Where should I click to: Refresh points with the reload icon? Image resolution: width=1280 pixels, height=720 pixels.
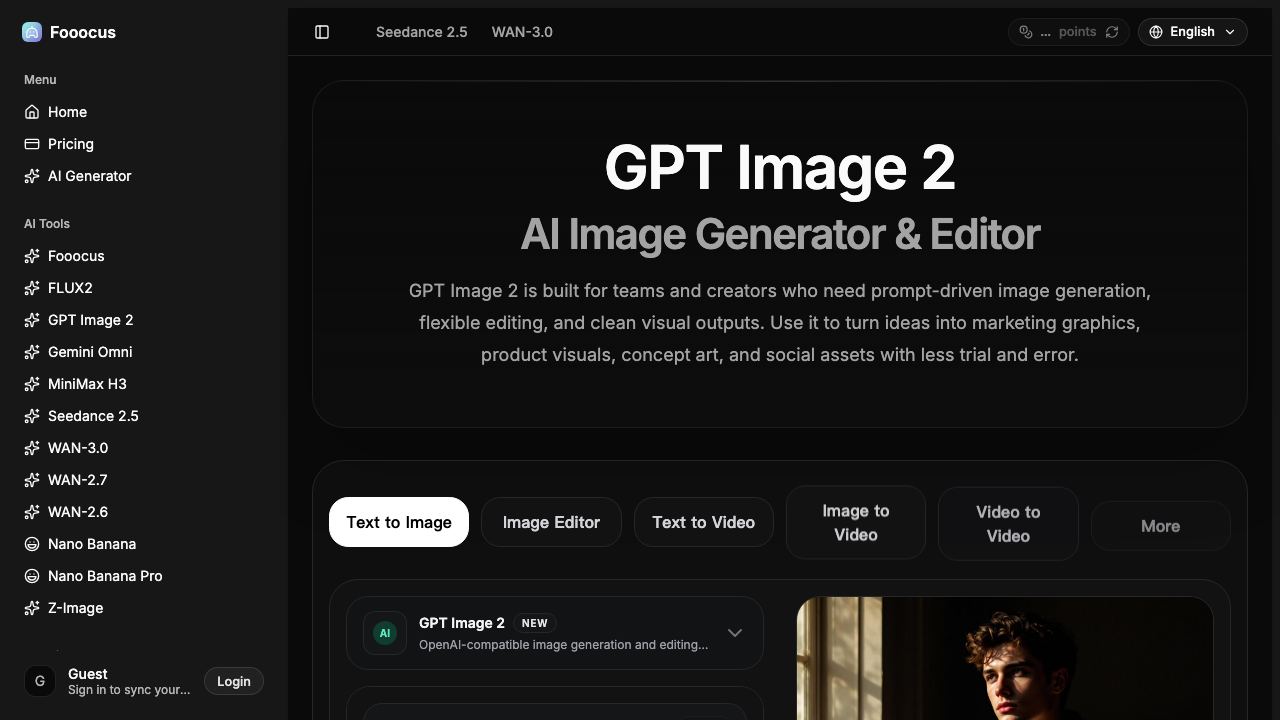click(1112, 32)
